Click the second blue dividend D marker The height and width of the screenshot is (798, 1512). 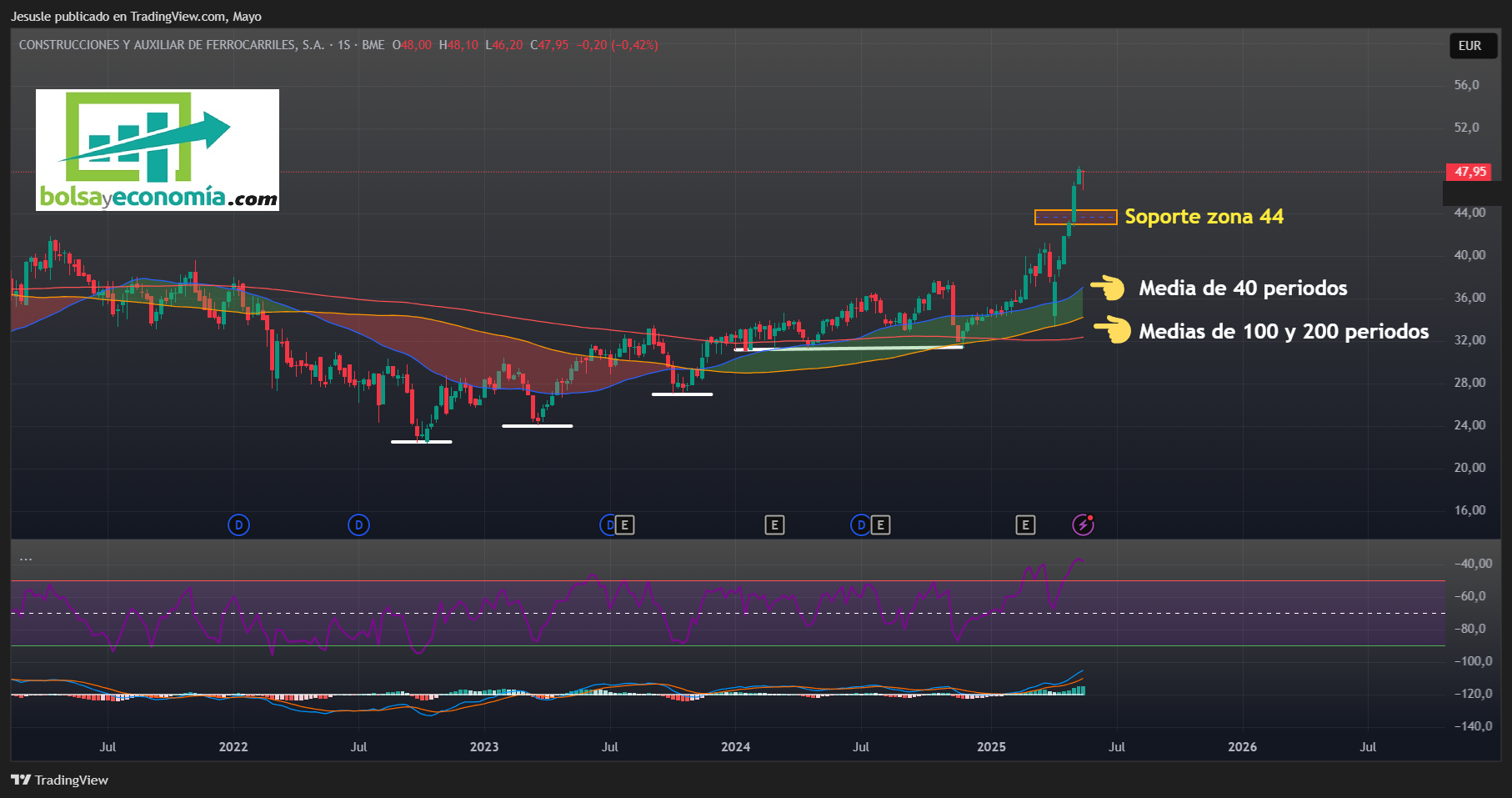(358, 524)
